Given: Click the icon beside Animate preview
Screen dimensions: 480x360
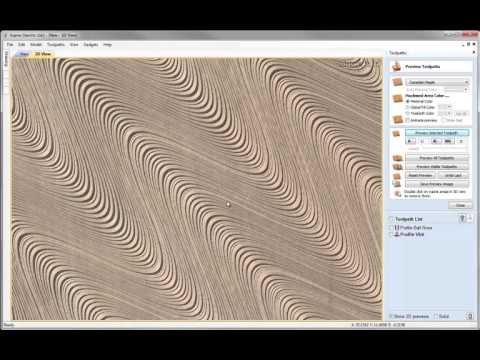Looking at the screenshot, I should click(x=397, y=119).
